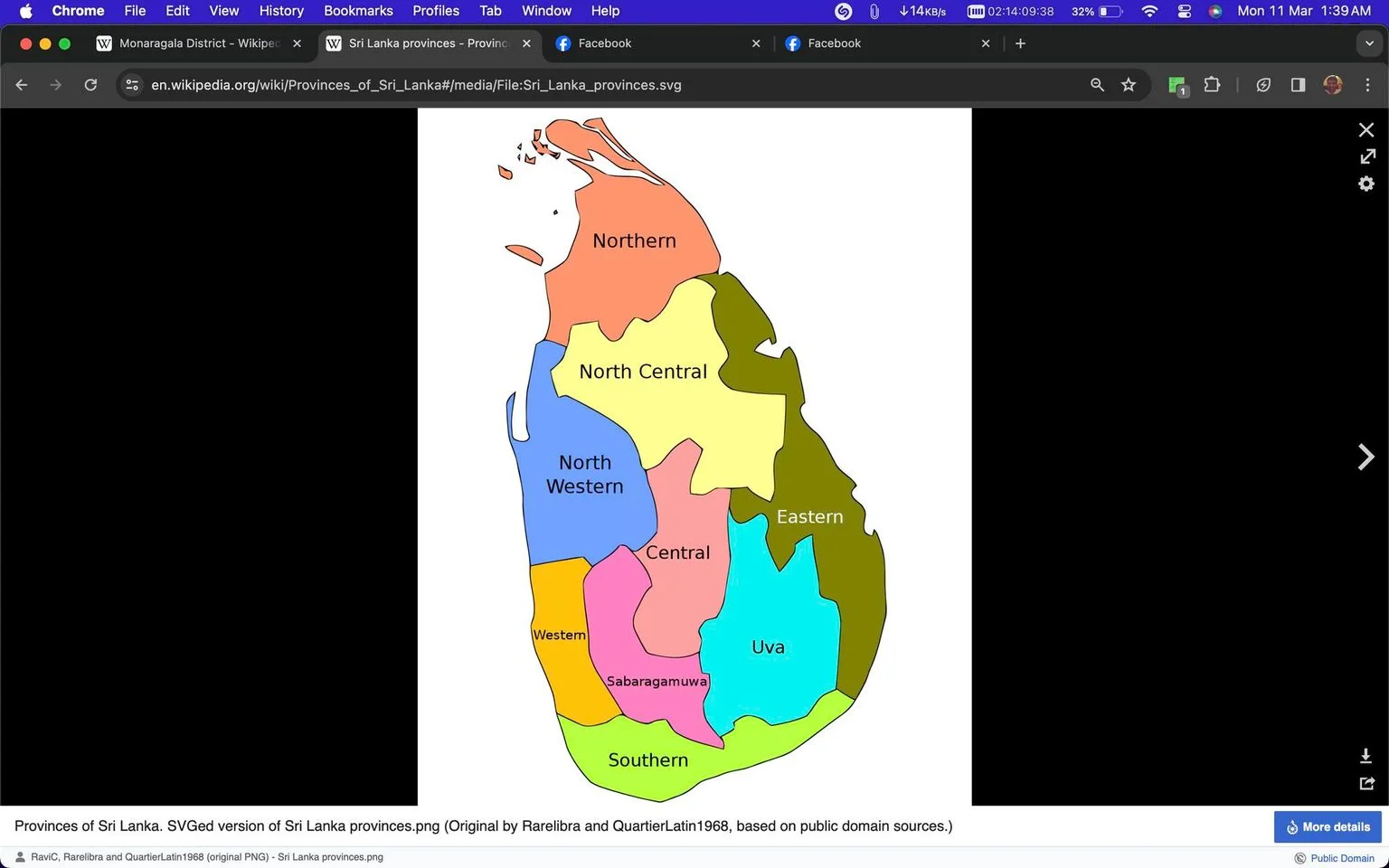The width and height of the screenshot is (1389, 868).
Task: Click the More details button
Action: pos(1328,826)
